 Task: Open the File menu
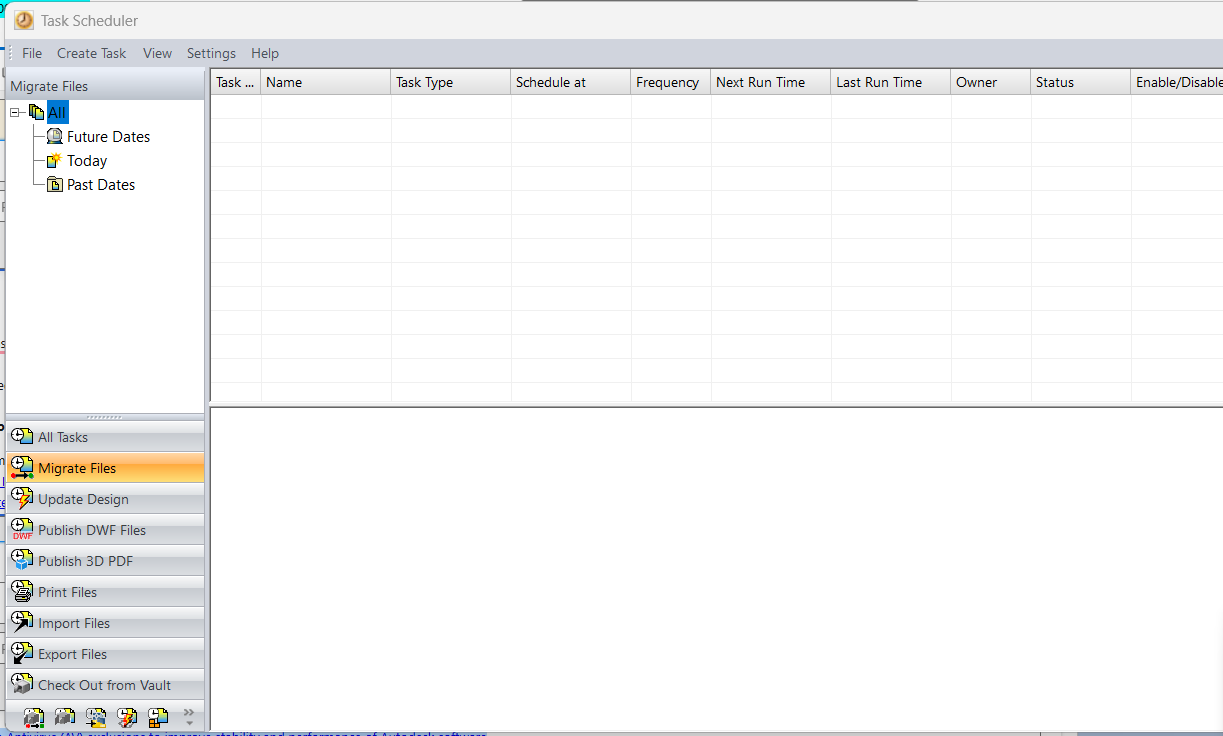(32, 53)
